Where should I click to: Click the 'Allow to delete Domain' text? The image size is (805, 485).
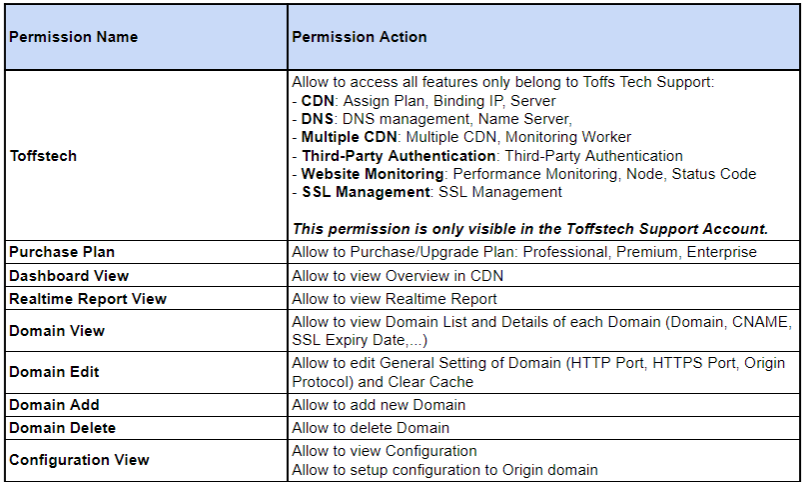click(x=372, y=428)
